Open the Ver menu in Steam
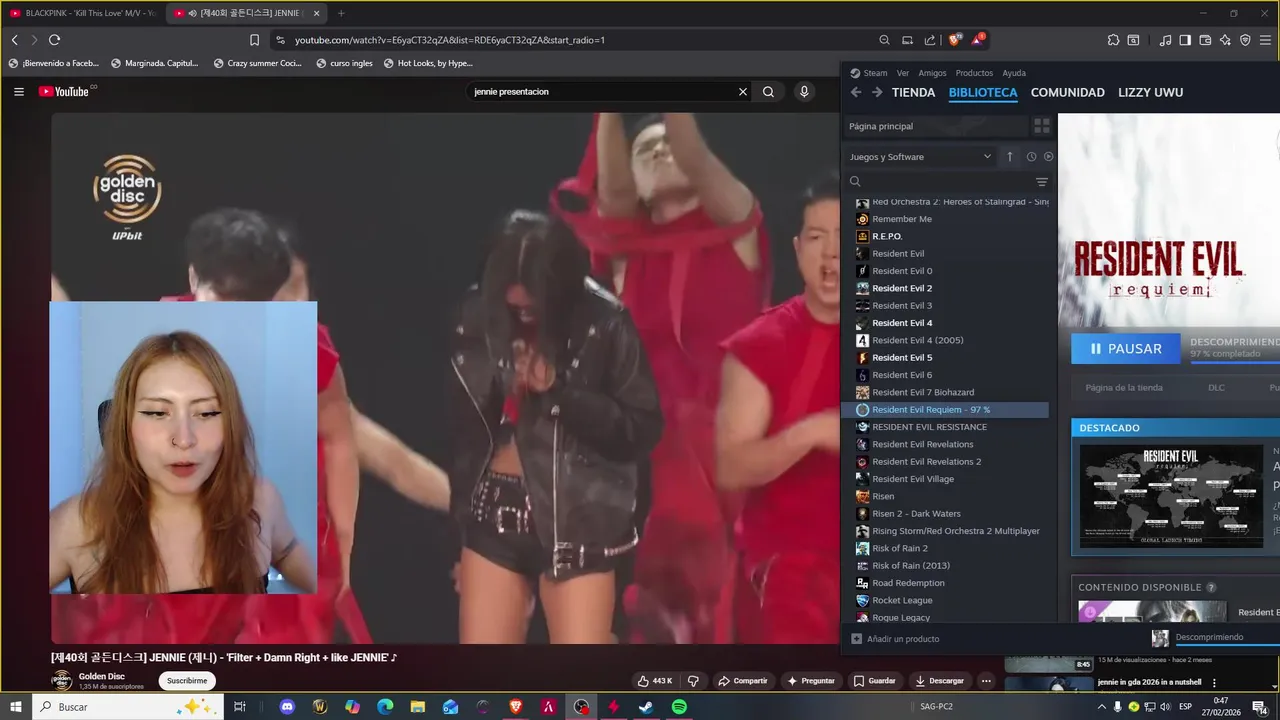1280x720 pixels. coord(903,73)
